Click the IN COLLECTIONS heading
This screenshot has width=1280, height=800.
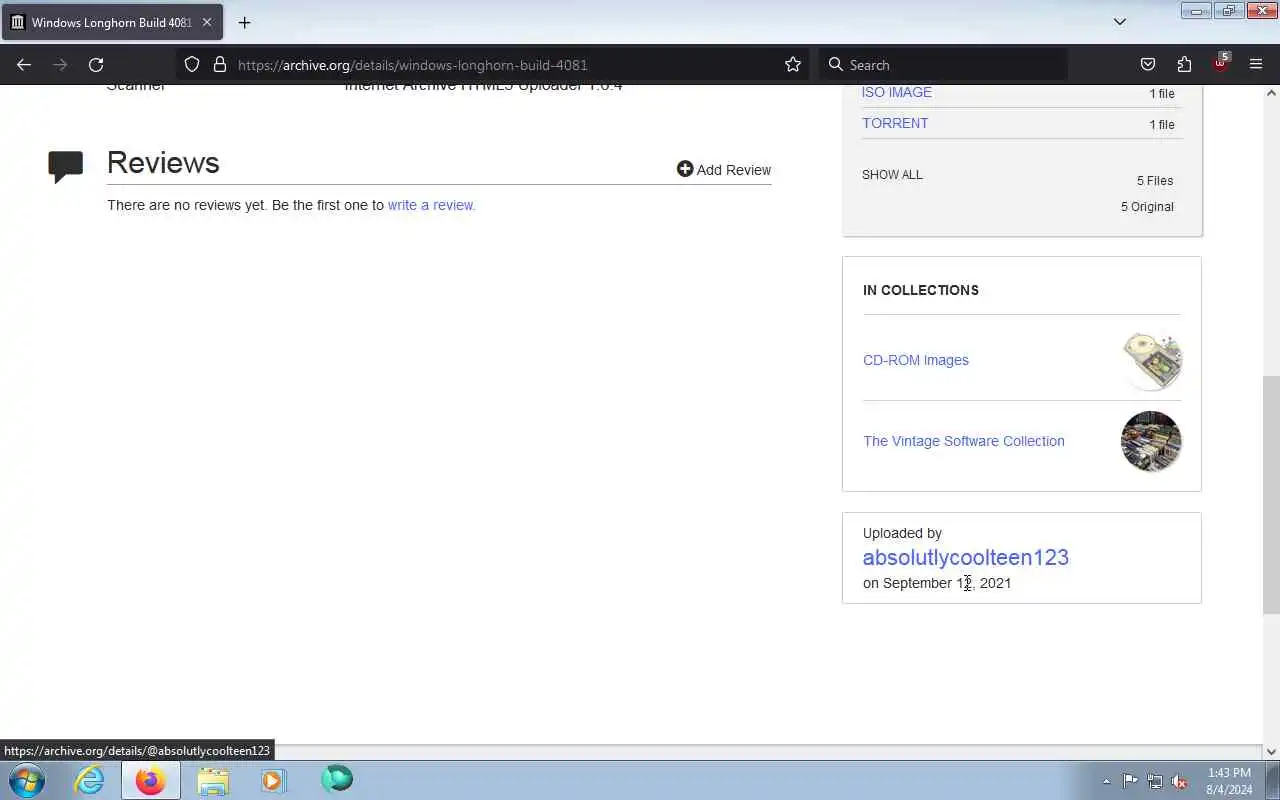click(x=921, y=290)
